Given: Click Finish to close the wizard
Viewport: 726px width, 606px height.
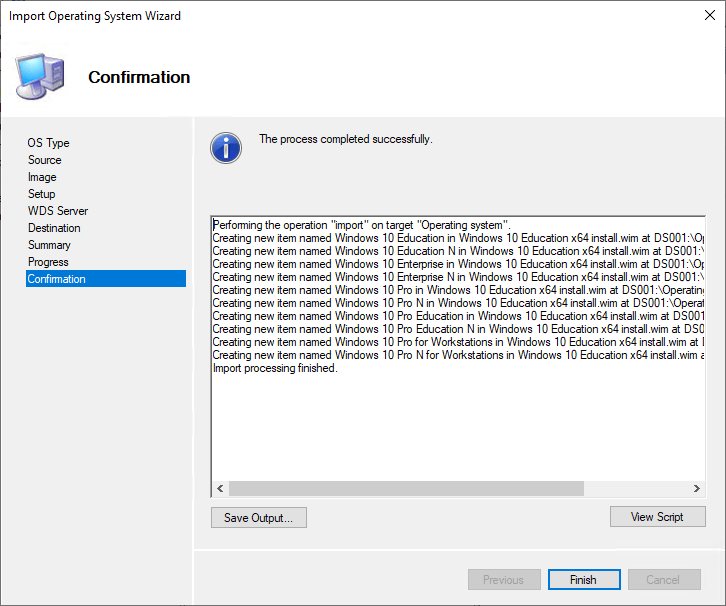Looking at the screenshot, I should click(x=583, y=580).
